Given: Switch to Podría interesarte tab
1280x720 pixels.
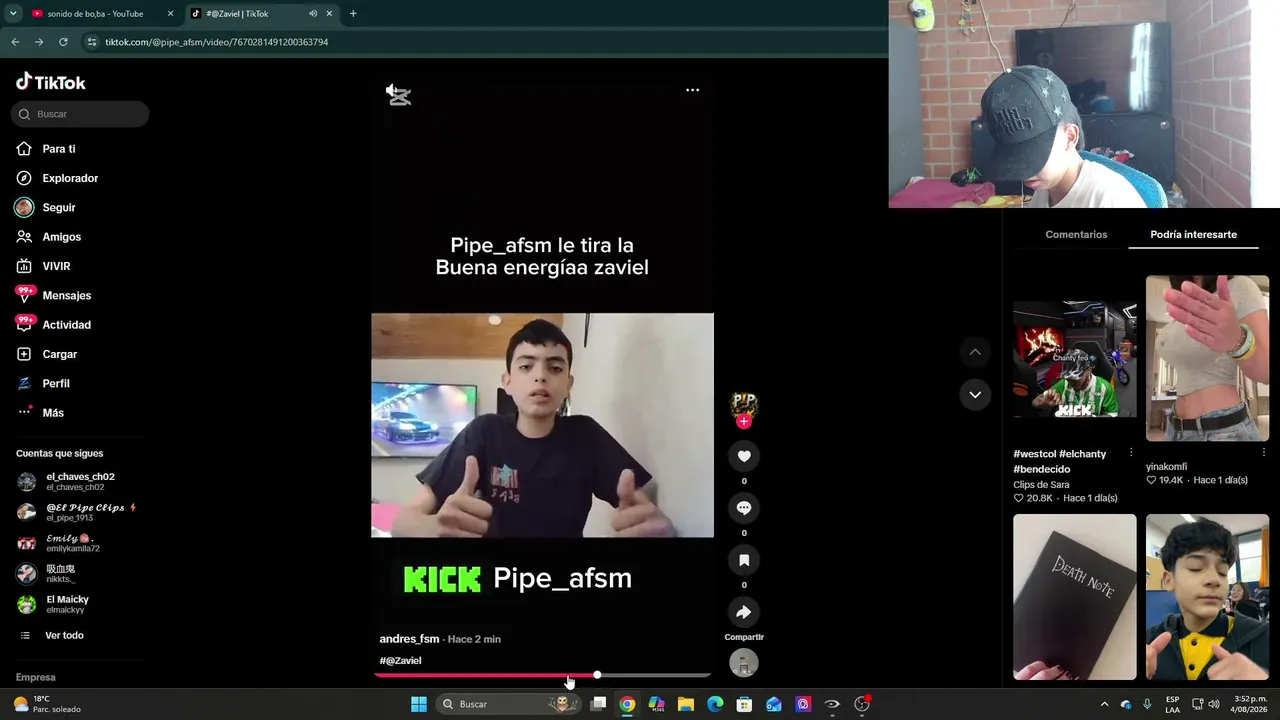Looking at the screenshot, I should 1193,235.
